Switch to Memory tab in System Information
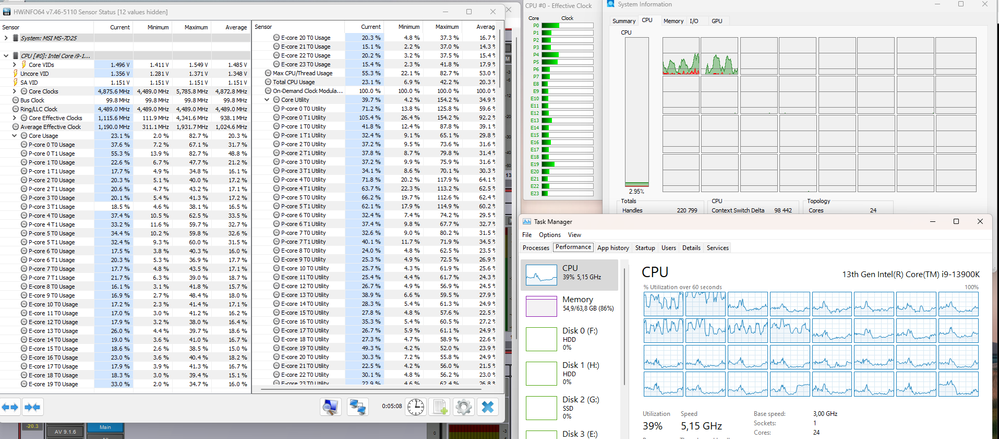The image size is (999, 439). [x=673, y=21]
